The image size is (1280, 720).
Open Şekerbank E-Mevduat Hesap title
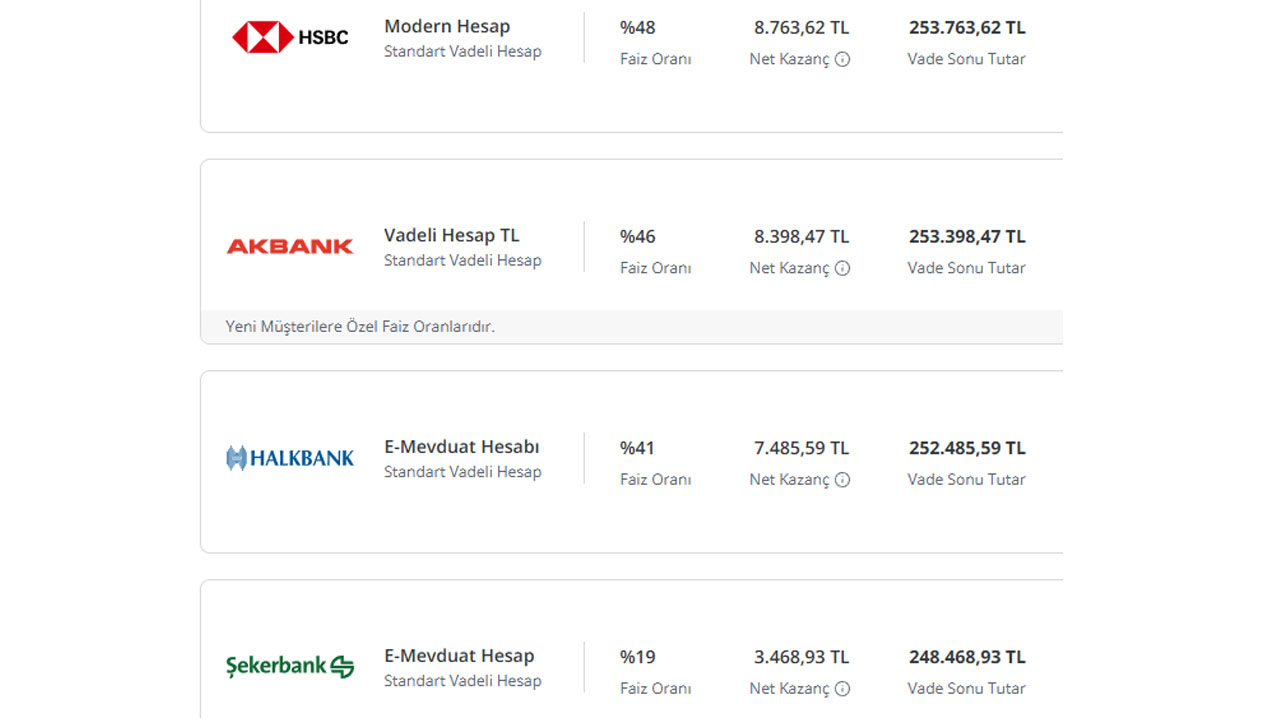click(x=459, y=656)
